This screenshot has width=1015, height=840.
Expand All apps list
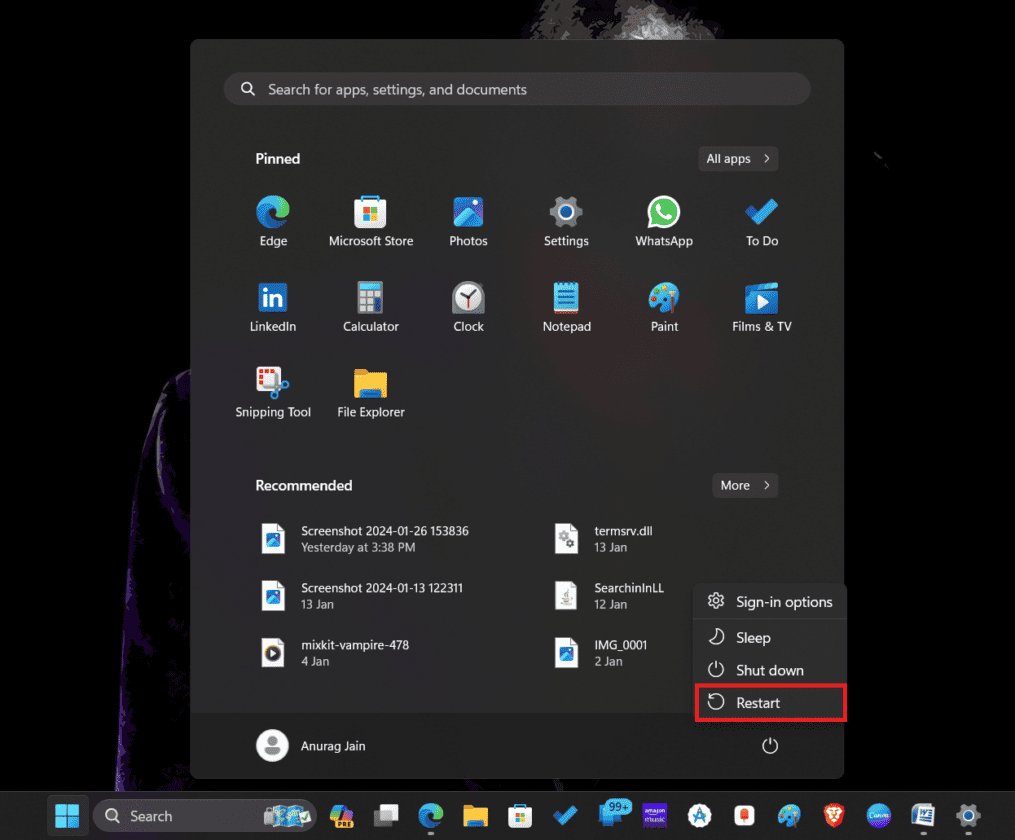(x=737, y=158)
